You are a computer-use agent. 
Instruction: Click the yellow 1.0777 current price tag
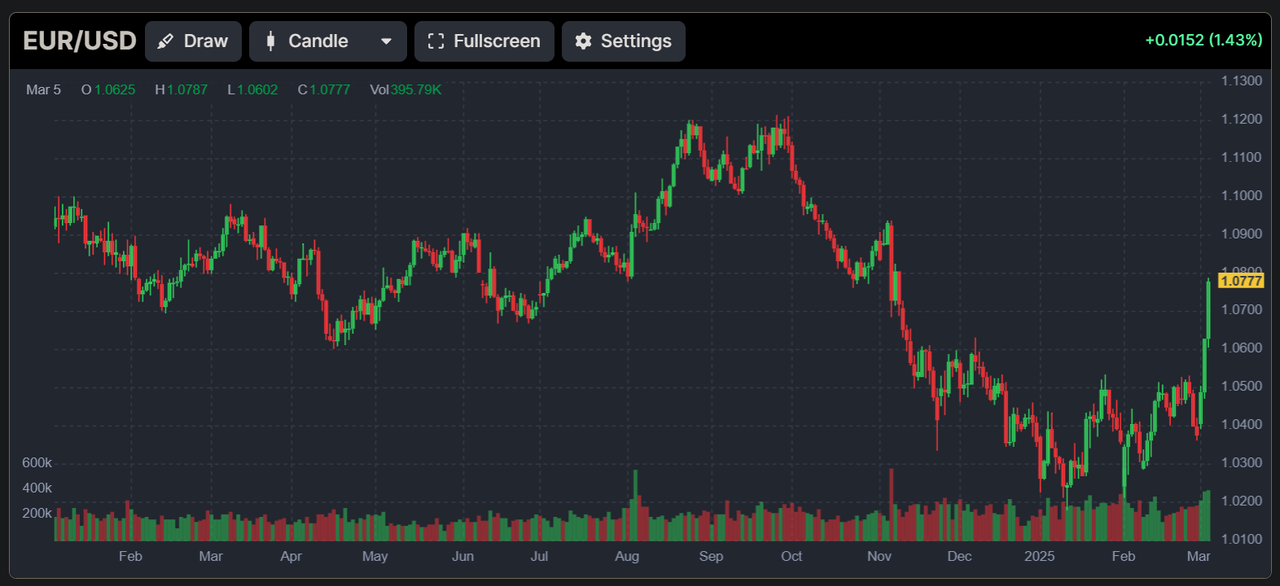pos(1241,281)
